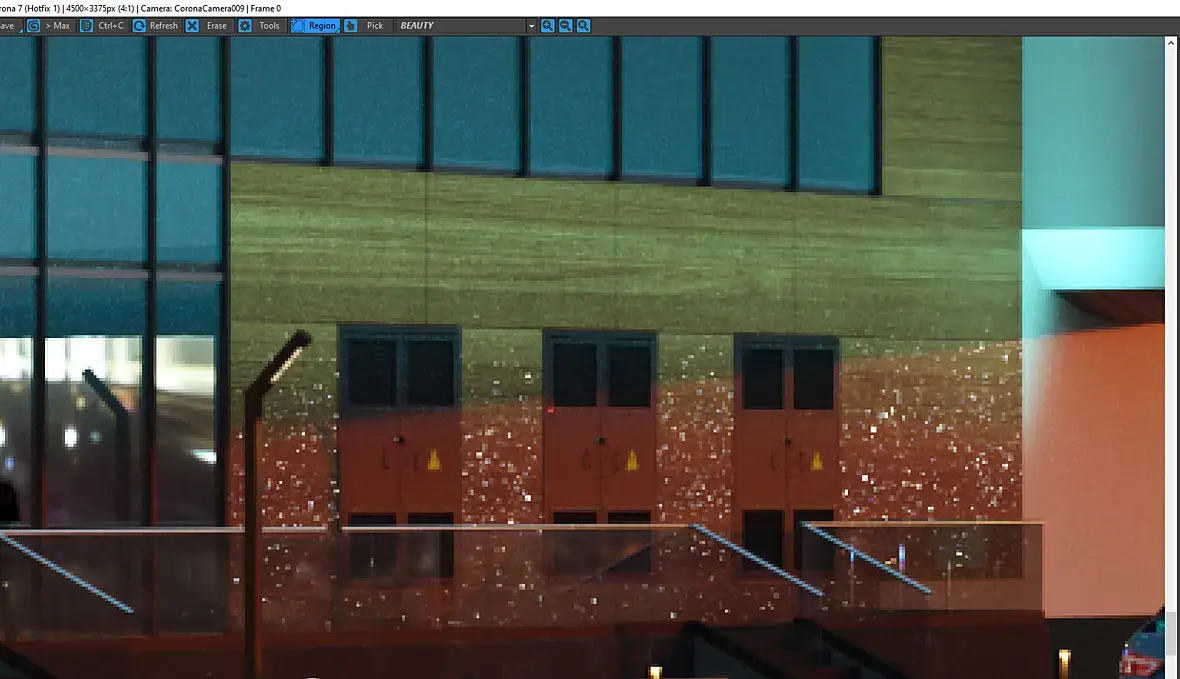Toggle the Region render mode

(x=315, y=26)
